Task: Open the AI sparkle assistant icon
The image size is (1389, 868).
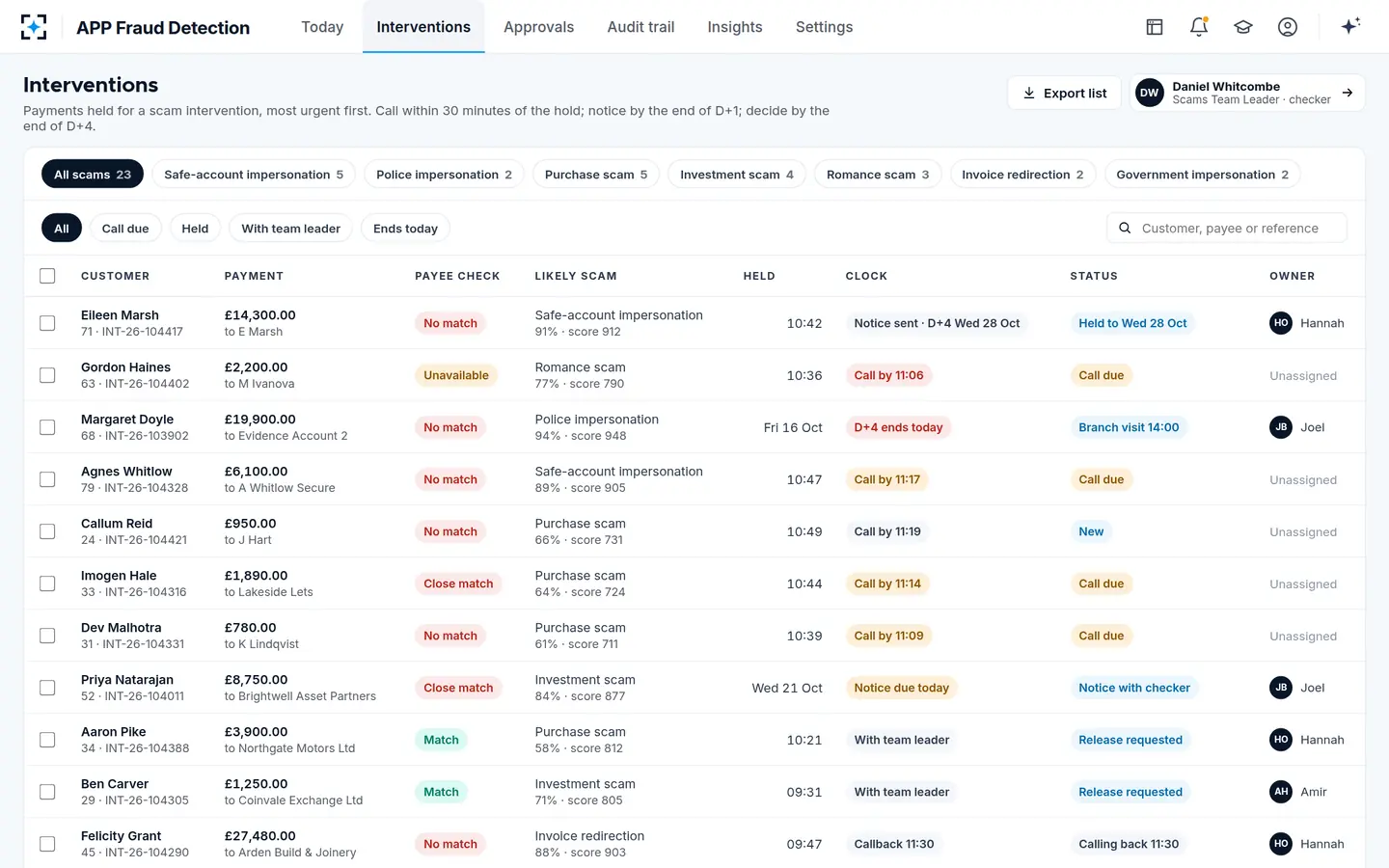Action: [1350, 26]
